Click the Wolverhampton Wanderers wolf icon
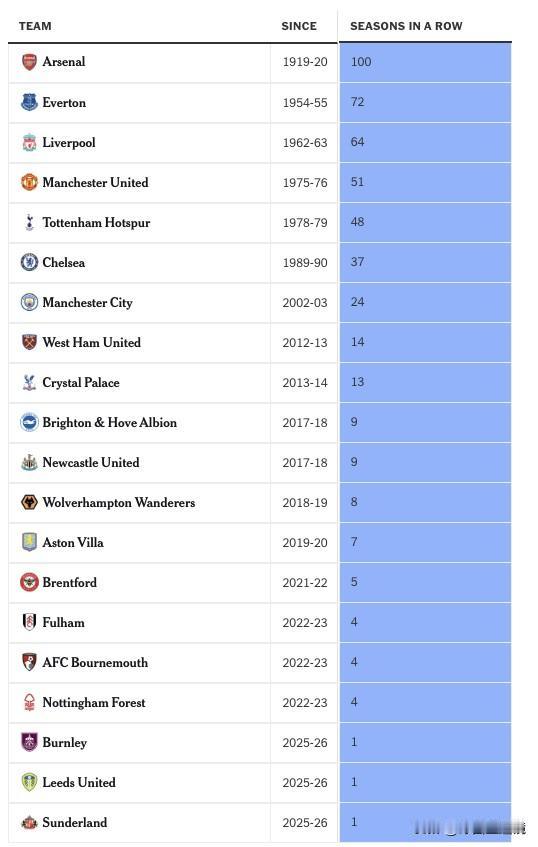The image size is (538, 847). tap(29, 502)
